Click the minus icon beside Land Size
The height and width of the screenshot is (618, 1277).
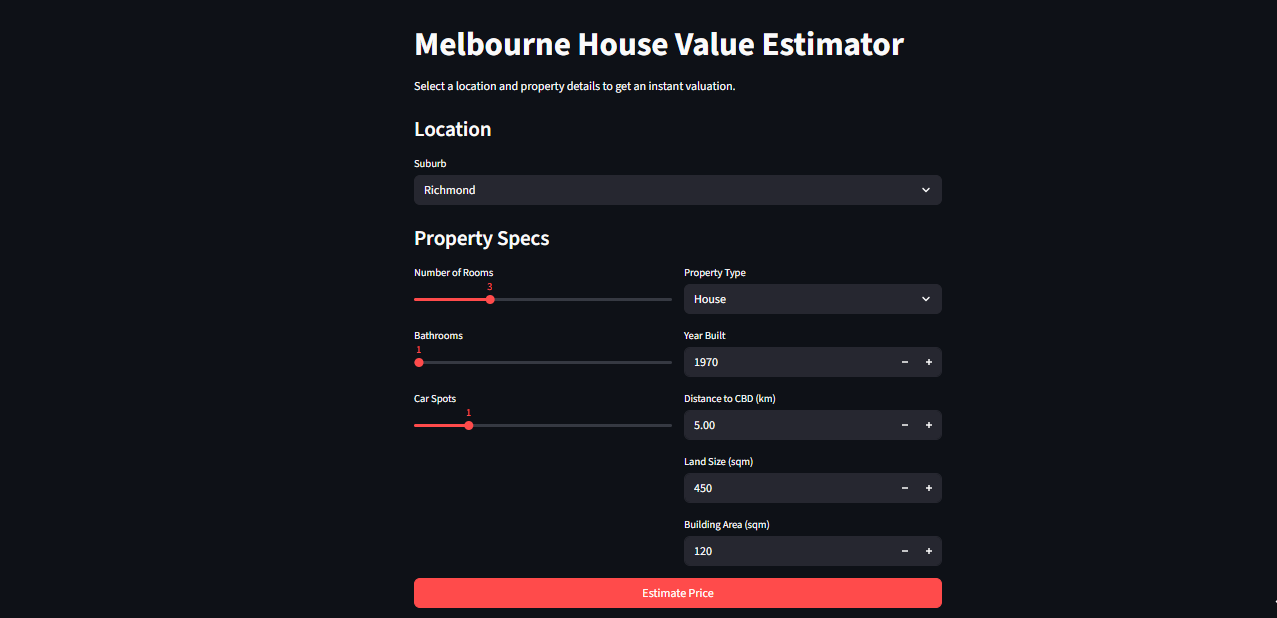pyautogui.click(x=904, y=488)
